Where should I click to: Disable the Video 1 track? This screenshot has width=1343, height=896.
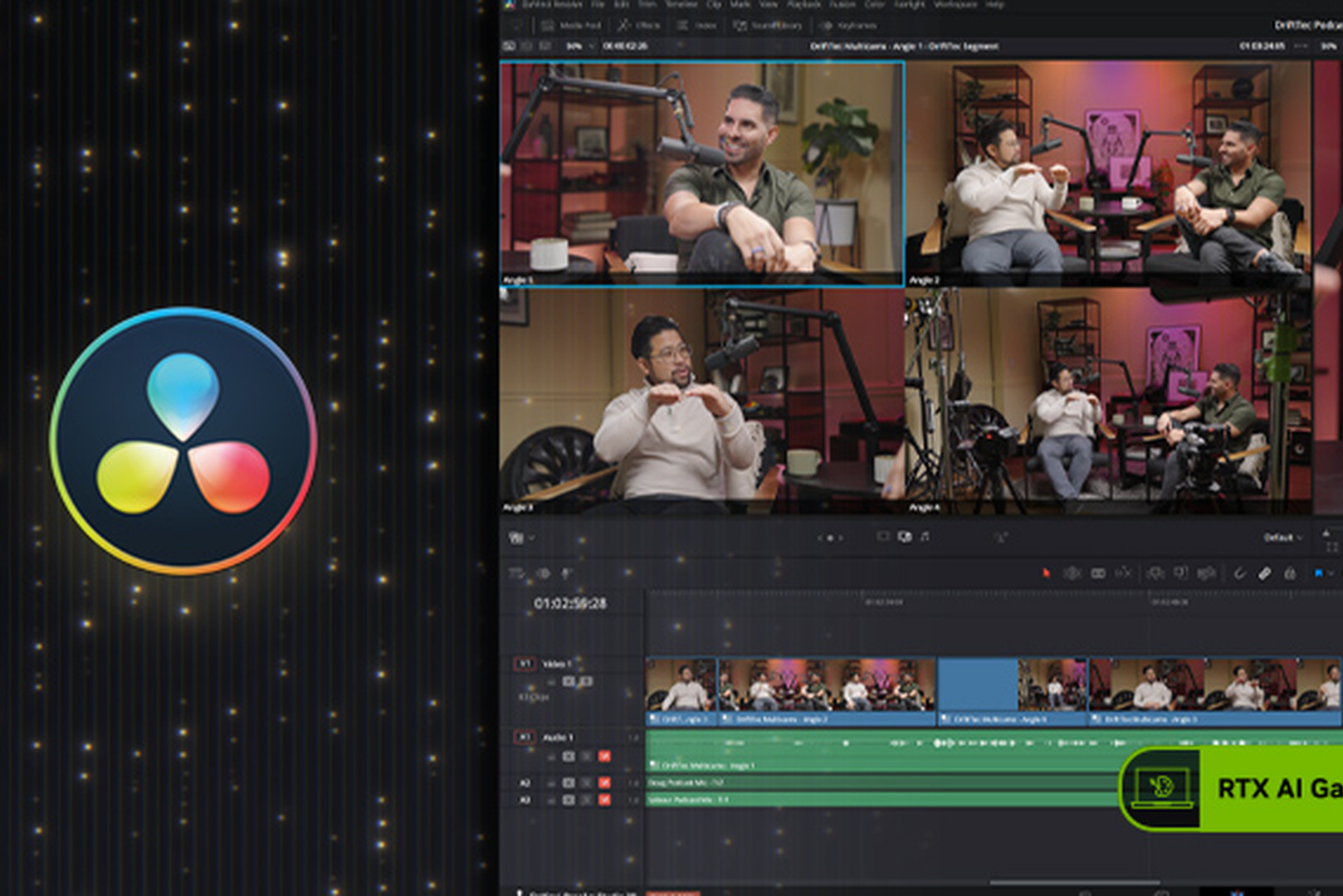[586, 681]
